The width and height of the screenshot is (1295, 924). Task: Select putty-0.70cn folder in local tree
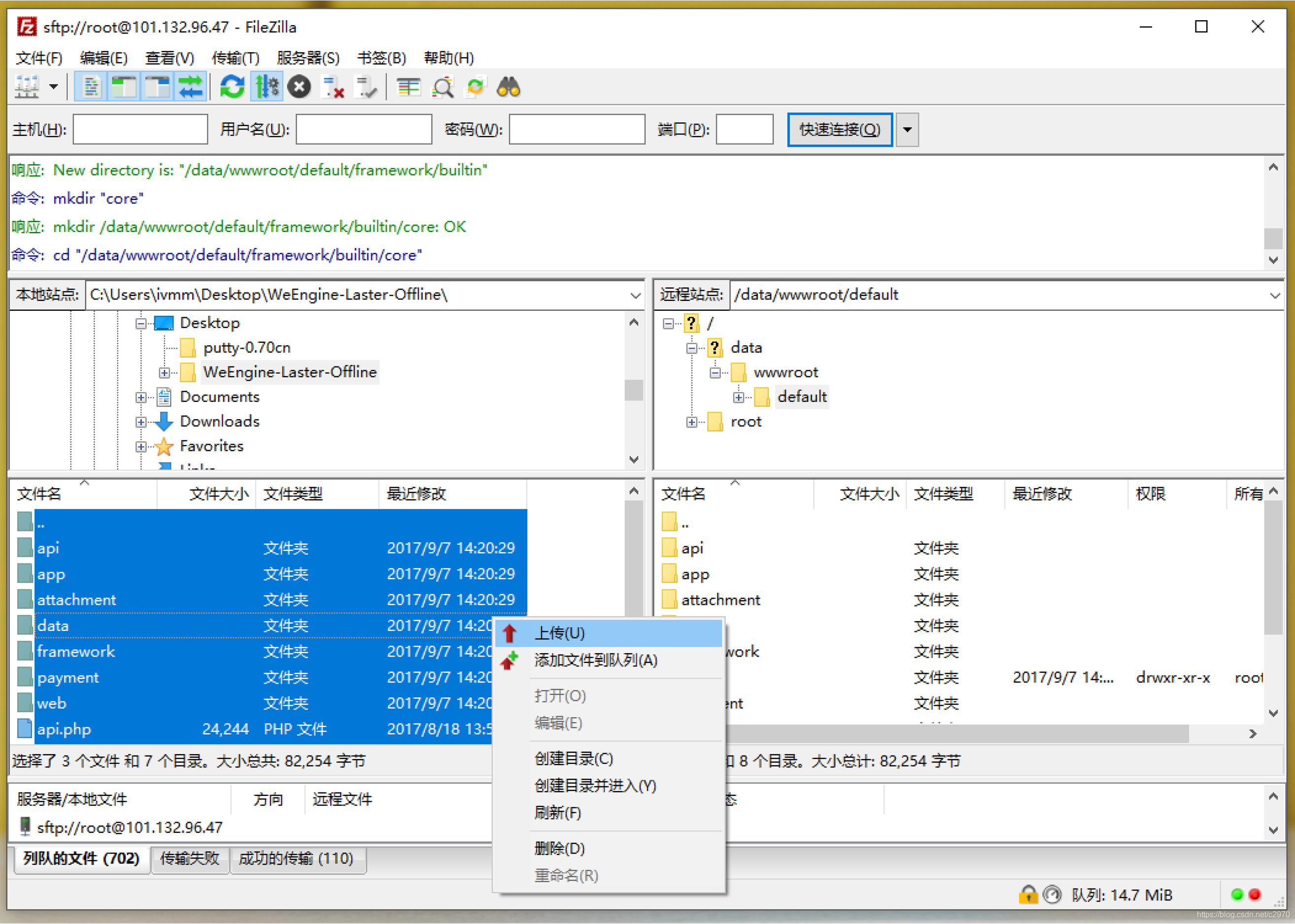(x=246, y=348)
